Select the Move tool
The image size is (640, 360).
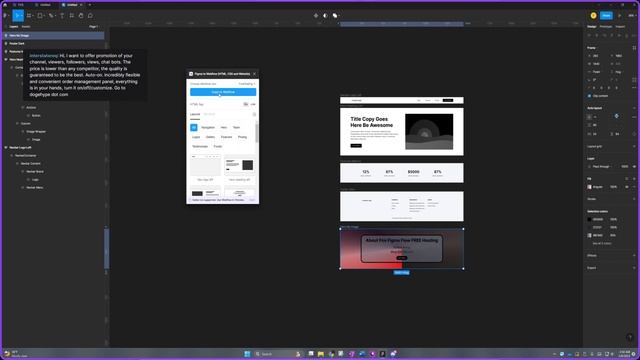[x=18, y=16]
